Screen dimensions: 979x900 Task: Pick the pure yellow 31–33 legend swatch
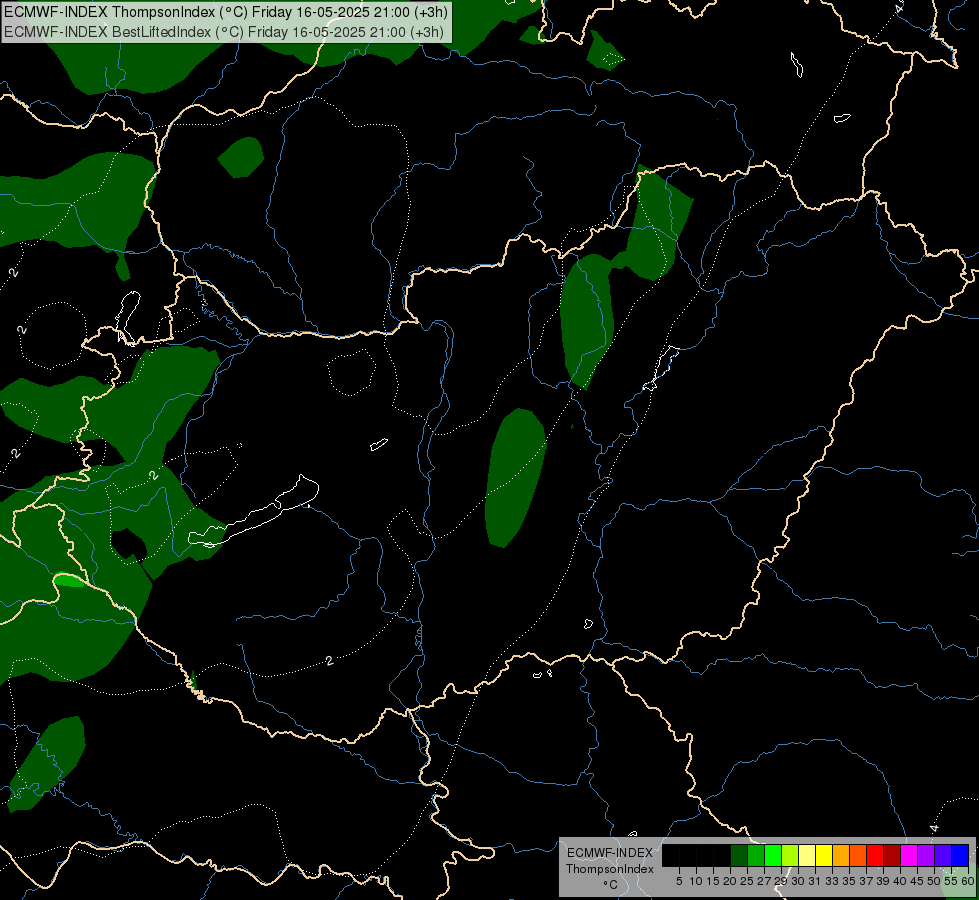(824, 855)
